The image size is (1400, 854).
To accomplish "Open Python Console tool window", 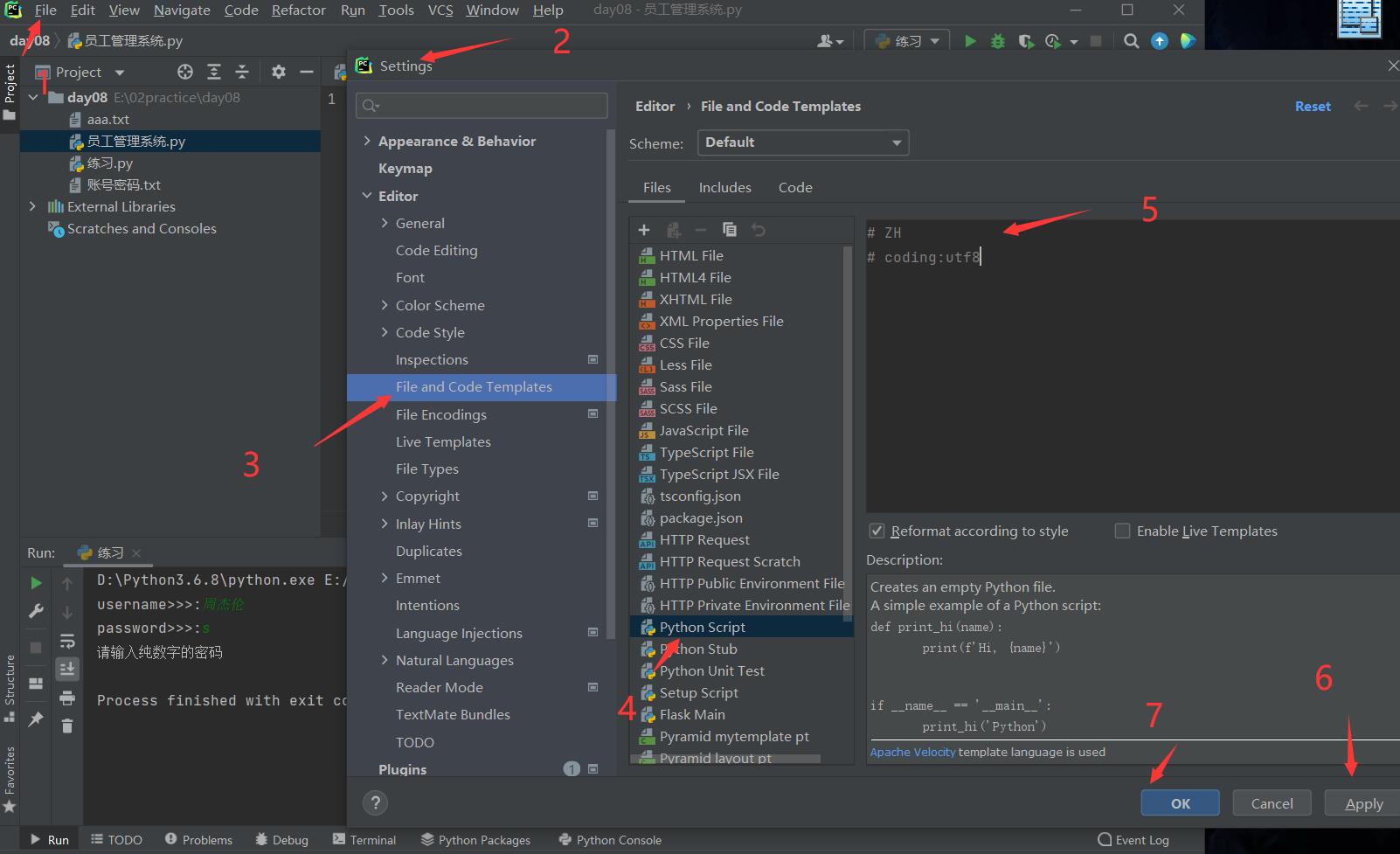I will [610, 840].
